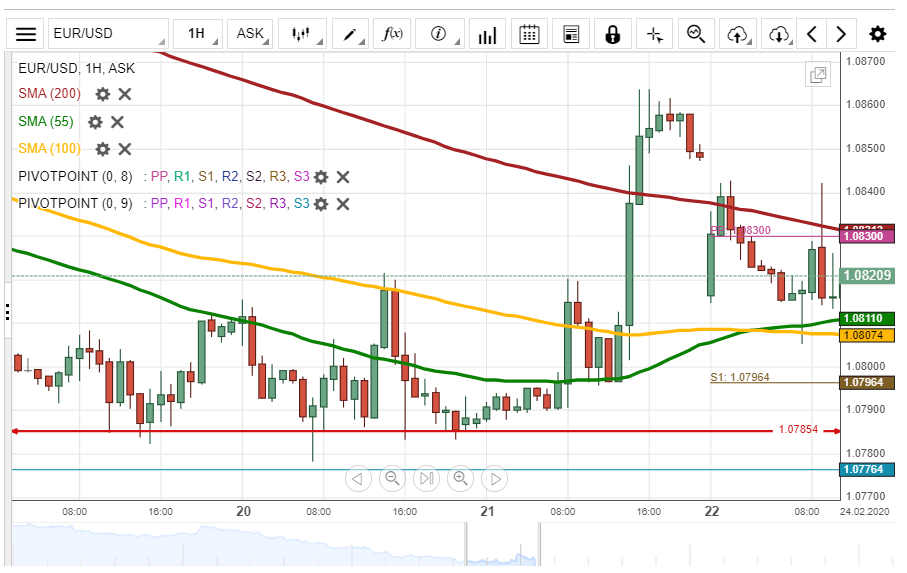Toggle the lock icon
Screen dimensions: 907x573
(613, 34)
